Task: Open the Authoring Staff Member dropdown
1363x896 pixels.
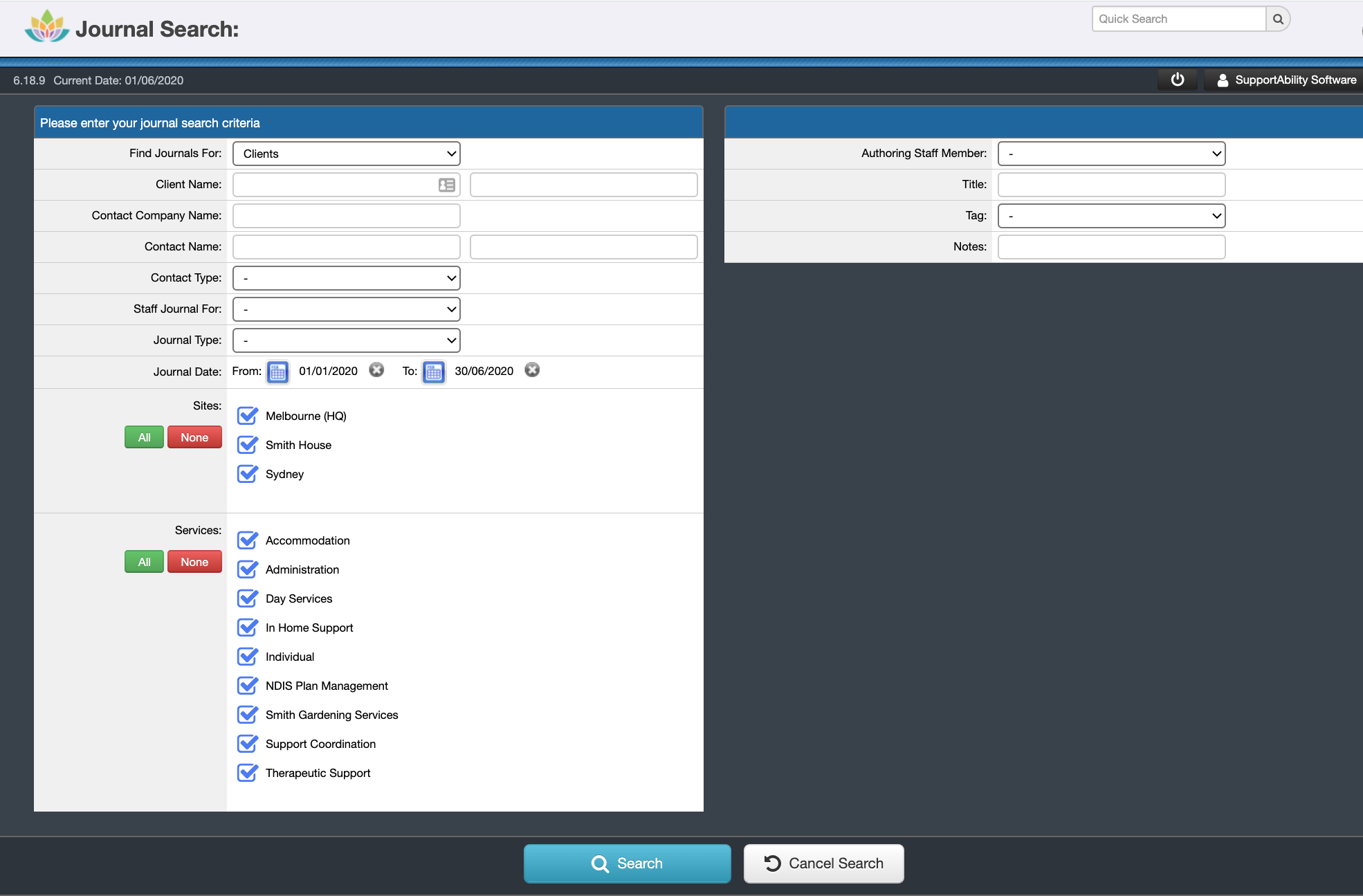Action: pos(1111,153)
